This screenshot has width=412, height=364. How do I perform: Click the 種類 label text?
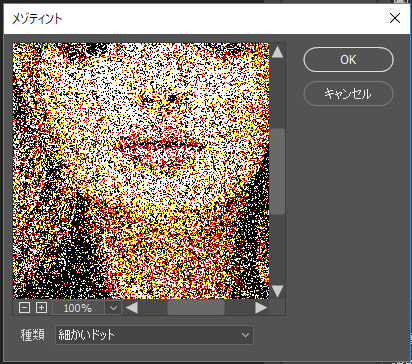(33, 335)
